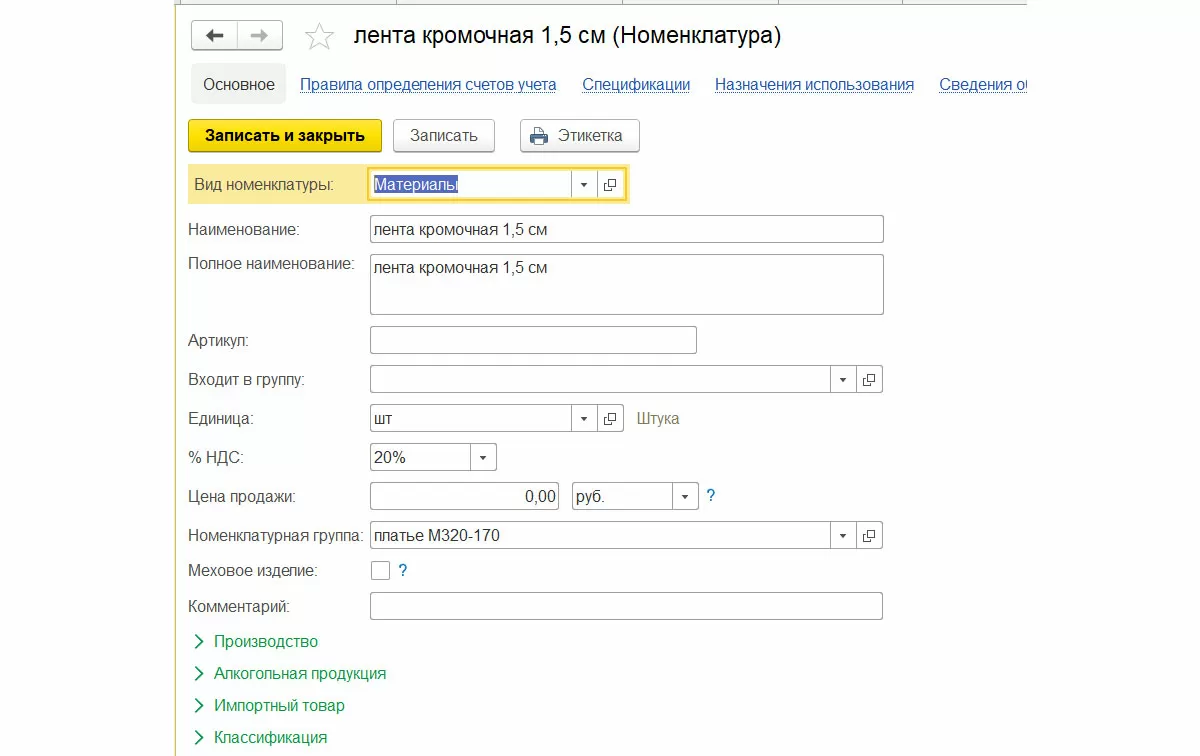The height and width of the screenshot is (756, 1200).
Task: Switch to the Спецификации tab
Action: tap(636, 85)
